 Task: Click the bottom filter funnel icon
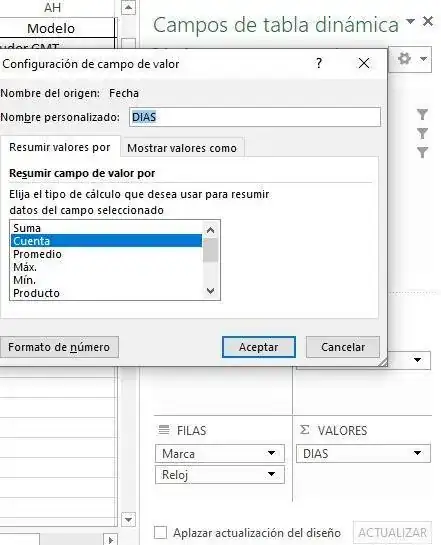423,152
